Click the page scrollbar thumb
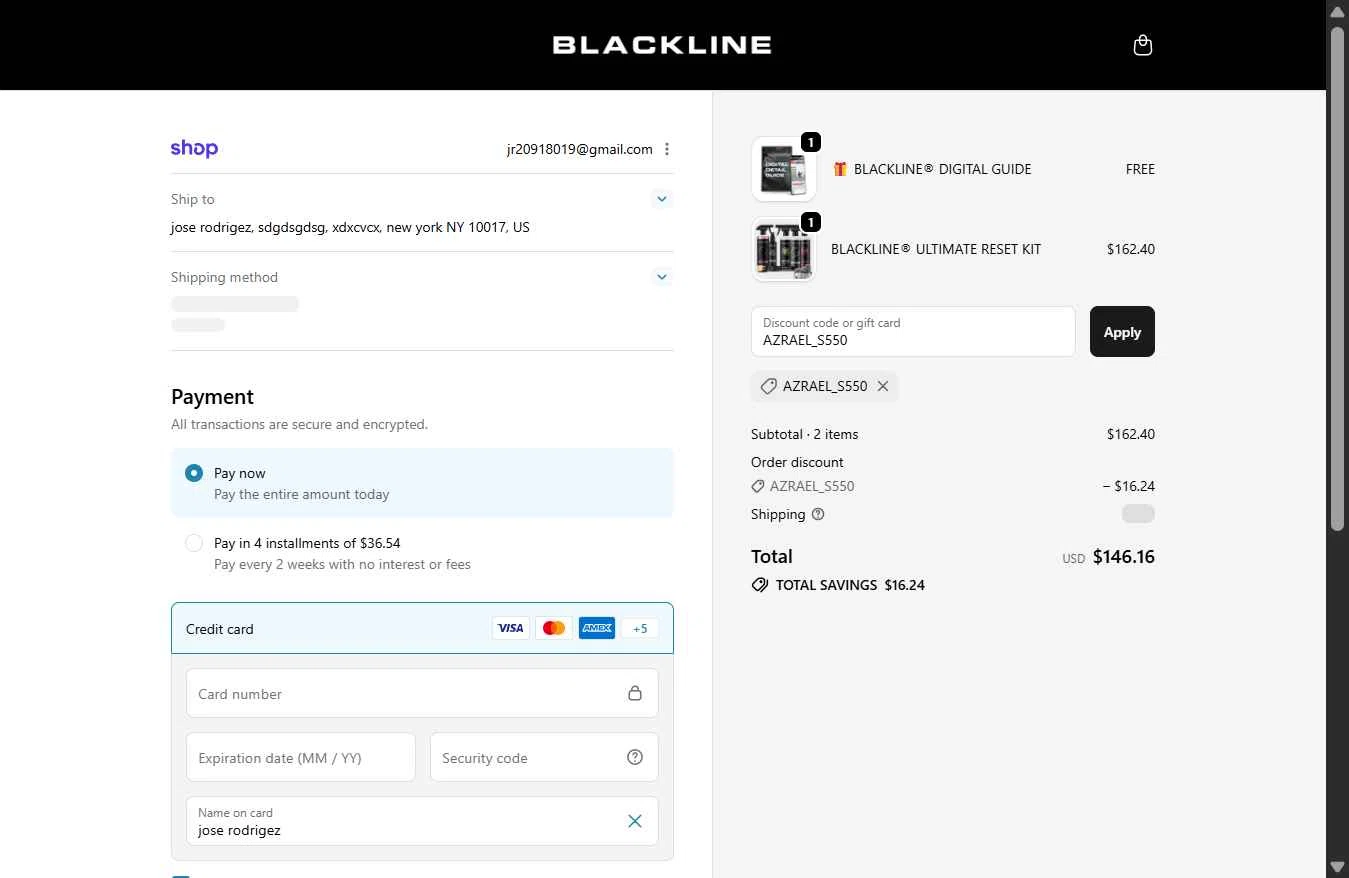 (1337, 278)
